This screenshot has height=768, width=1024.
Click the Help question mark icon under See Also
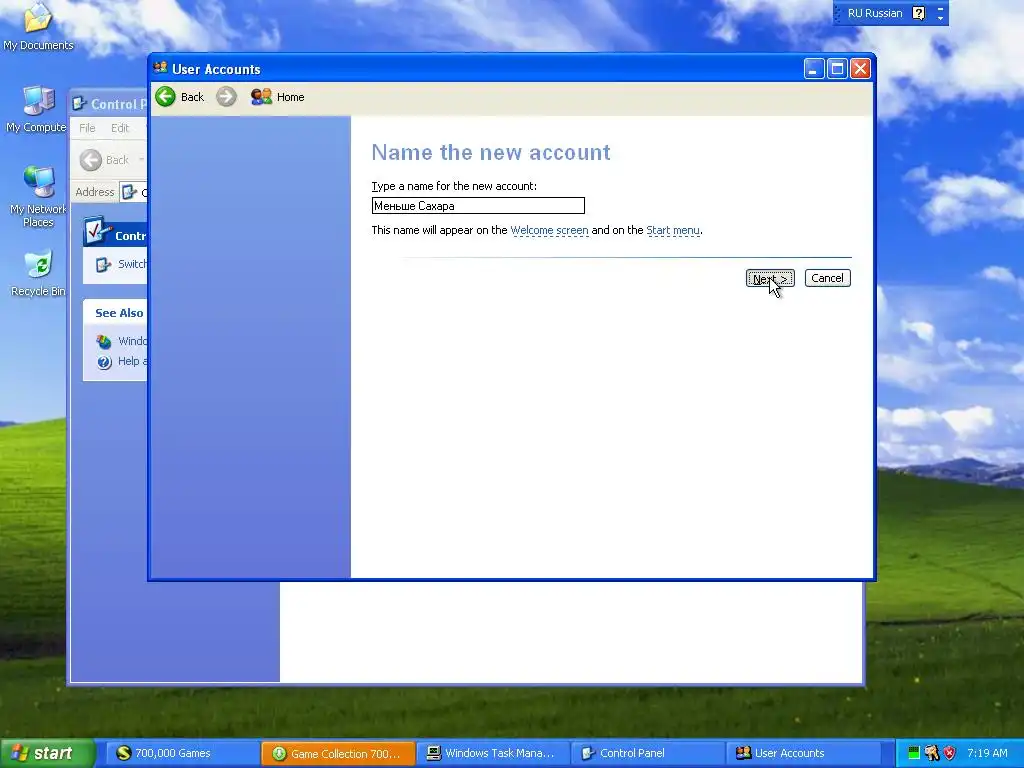(x=104, y=362)
